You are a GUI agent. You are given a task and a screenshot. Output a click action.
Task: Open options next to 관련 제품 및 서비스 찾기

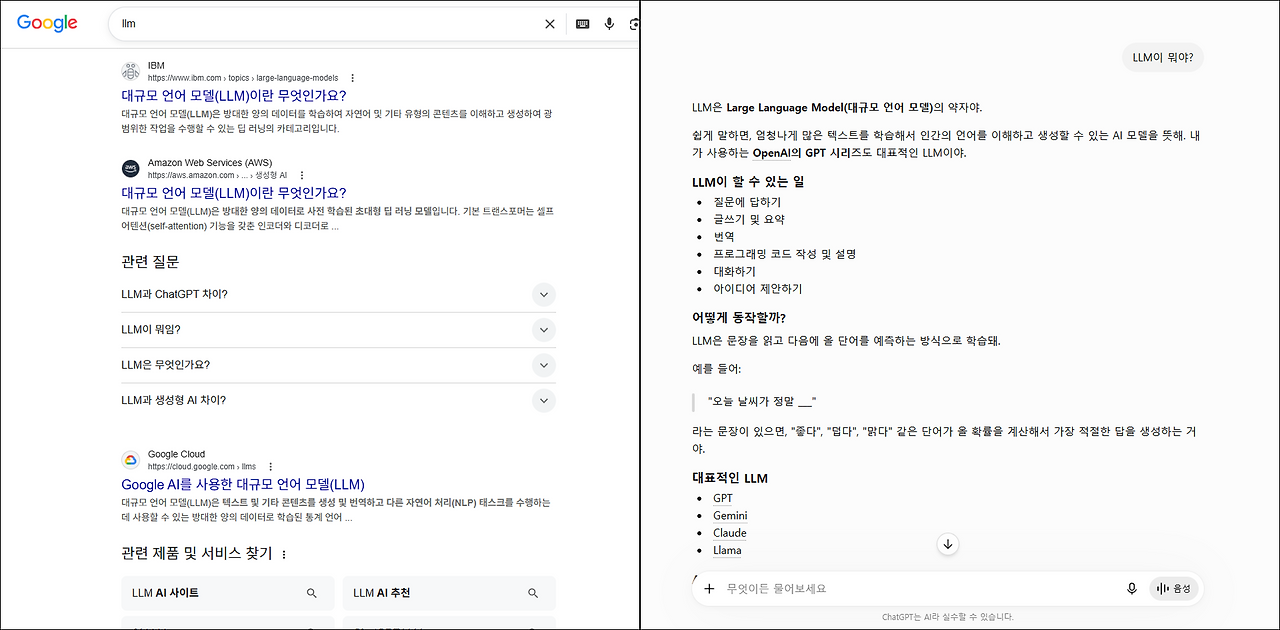(284, 554)
